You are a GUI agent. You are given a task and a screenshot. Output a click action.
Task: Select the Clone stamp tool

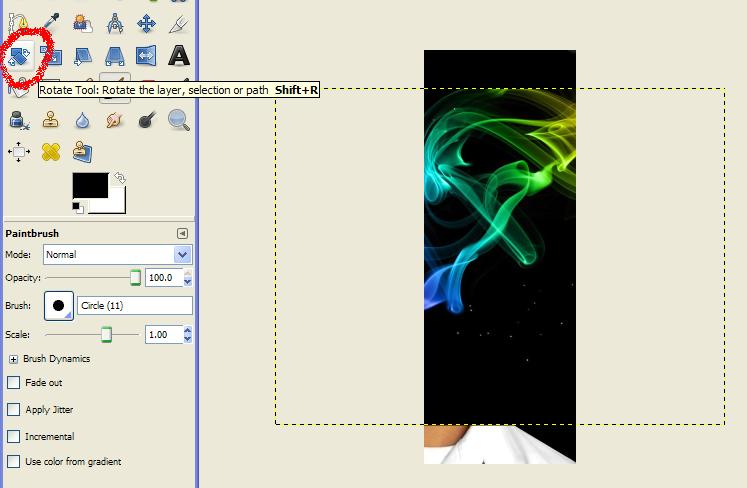point(50,120)
